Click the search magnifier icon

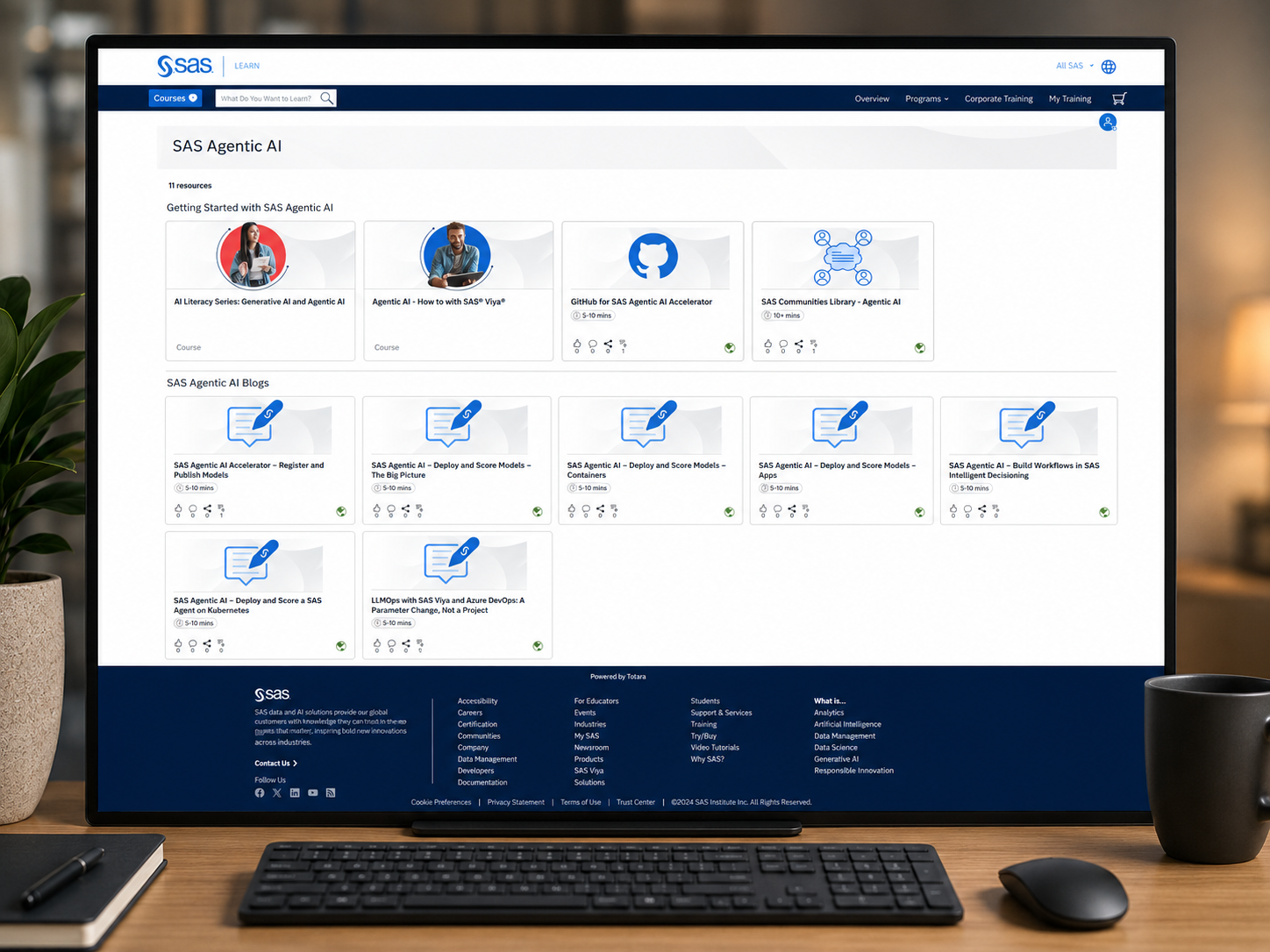[326, 98]
